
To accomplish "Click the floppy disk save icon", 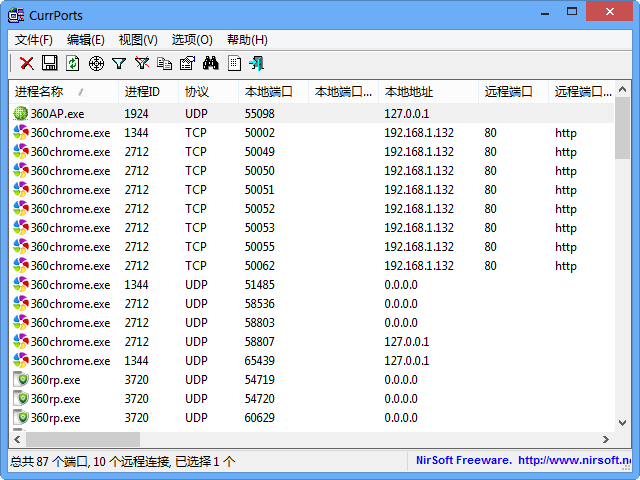I will point(49,63).
